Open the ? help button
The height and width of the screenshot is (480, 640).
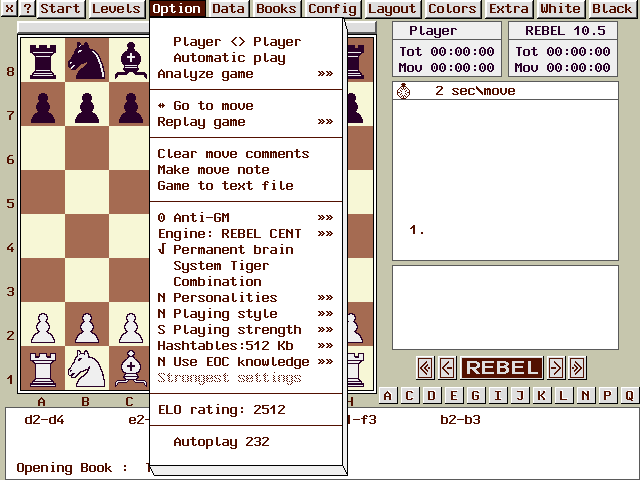(27, 9)
